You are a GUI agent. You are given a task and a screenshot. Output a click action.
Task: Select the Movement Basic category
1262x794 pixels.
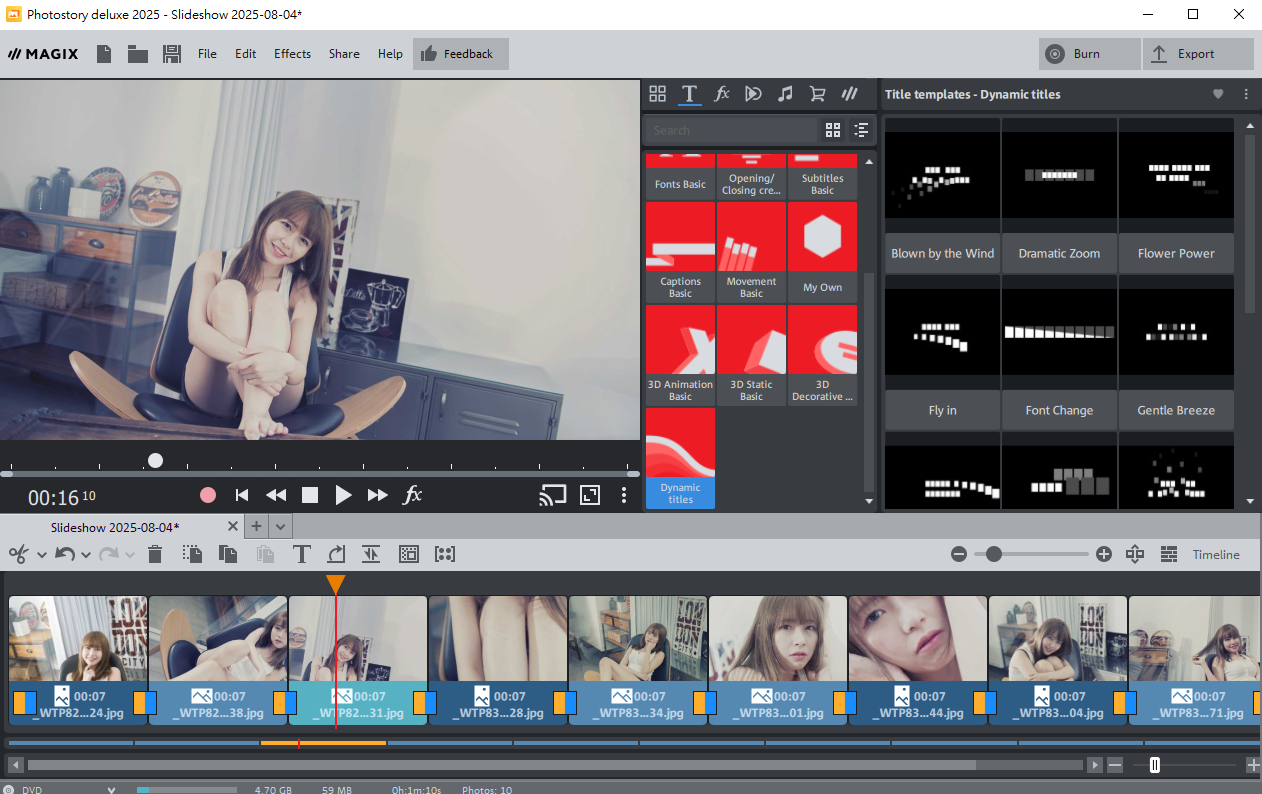pos(751,252)
